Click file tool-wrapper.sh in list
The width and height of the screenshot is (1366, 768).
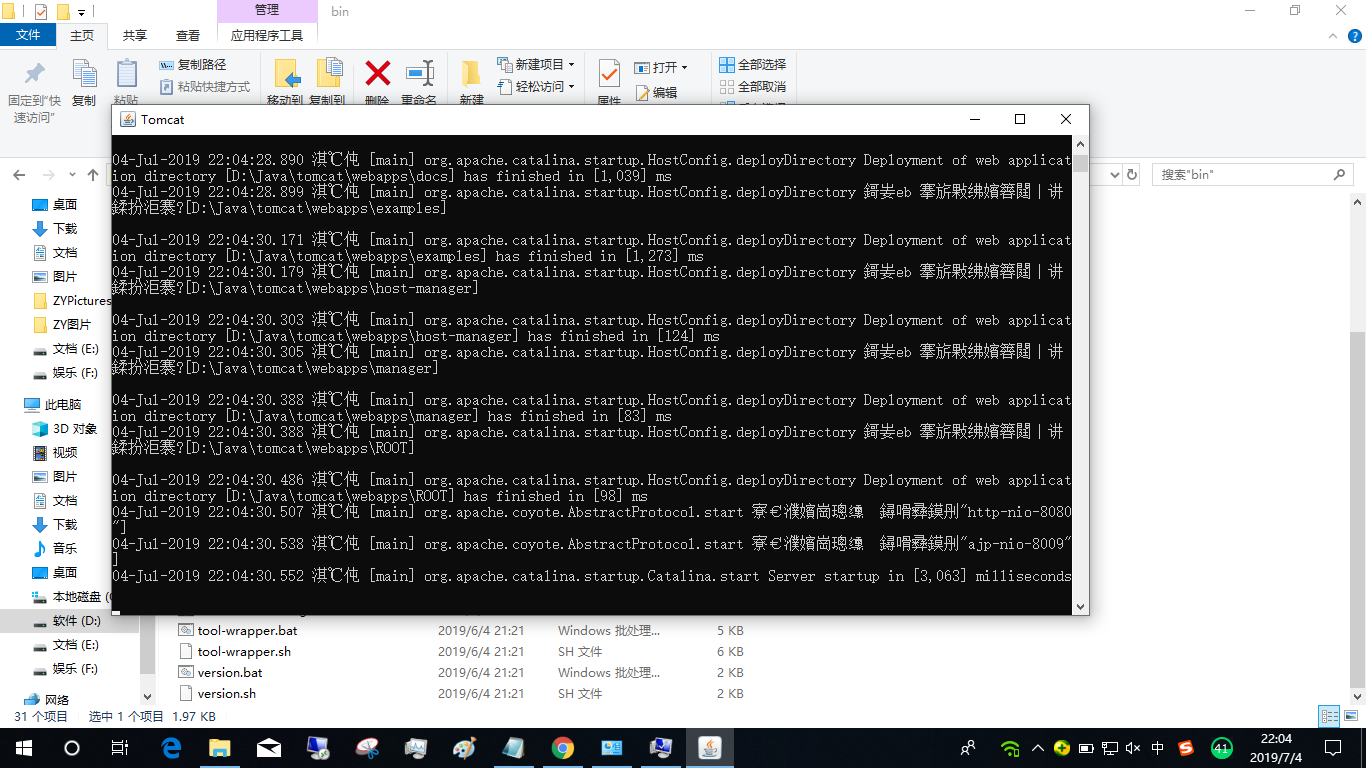point(244,651)
